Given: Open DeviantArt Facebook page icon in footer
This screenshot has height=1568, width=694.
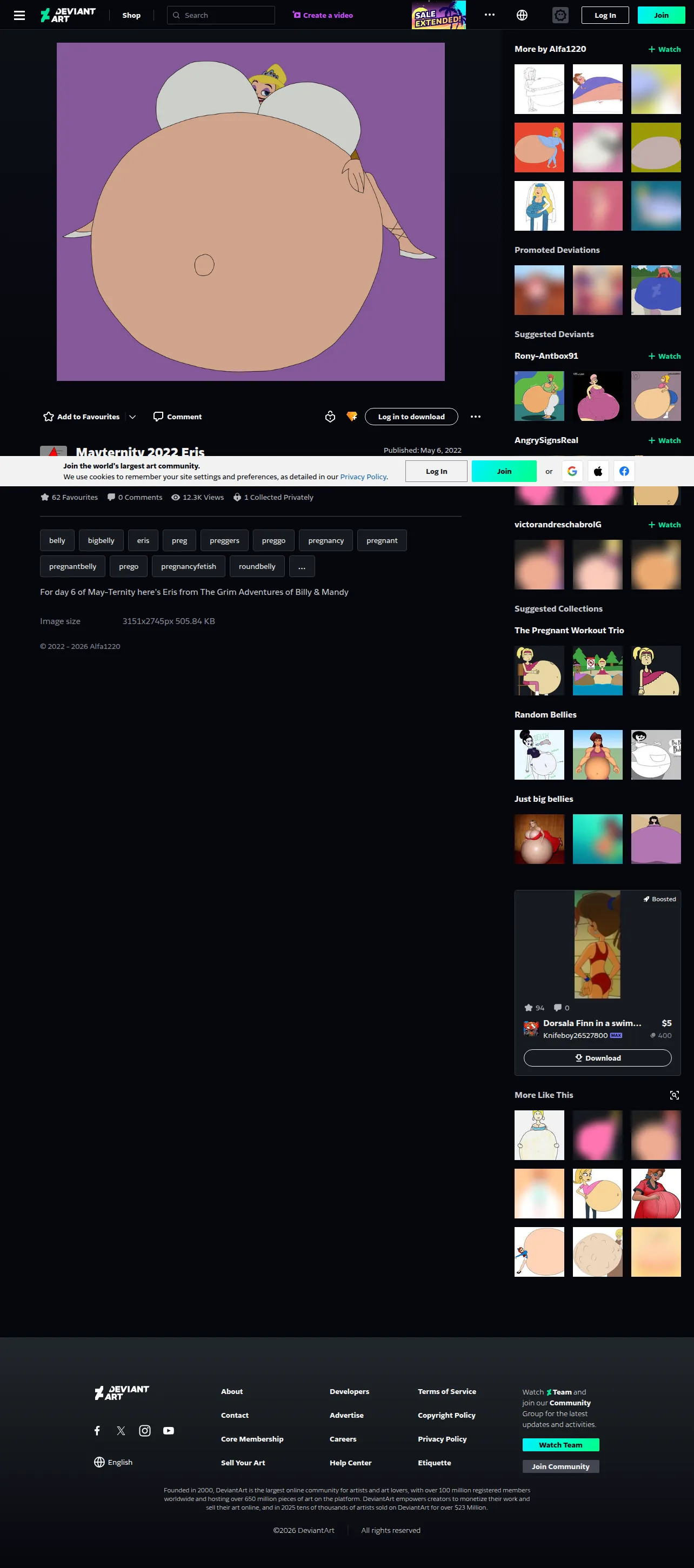Looking at the screenshot, I should pos(97,1430).
